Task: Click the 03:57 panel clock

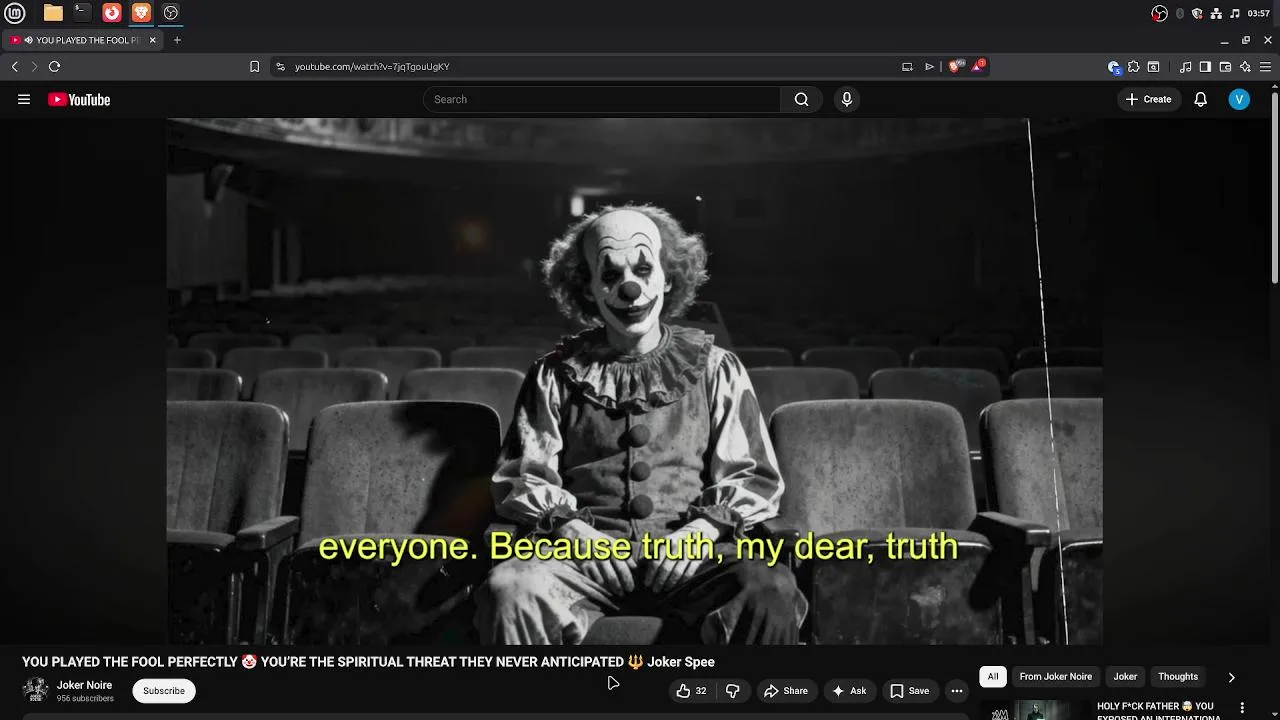Action: click(x=1259, y=13)
